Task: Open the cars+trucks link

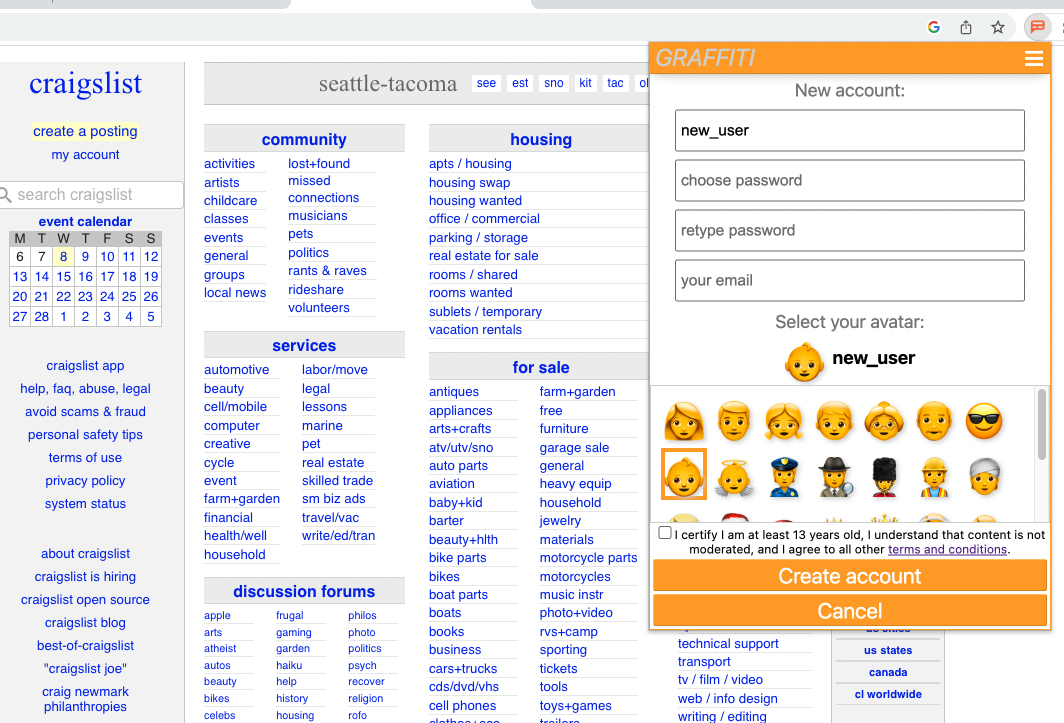Action: 463,669
